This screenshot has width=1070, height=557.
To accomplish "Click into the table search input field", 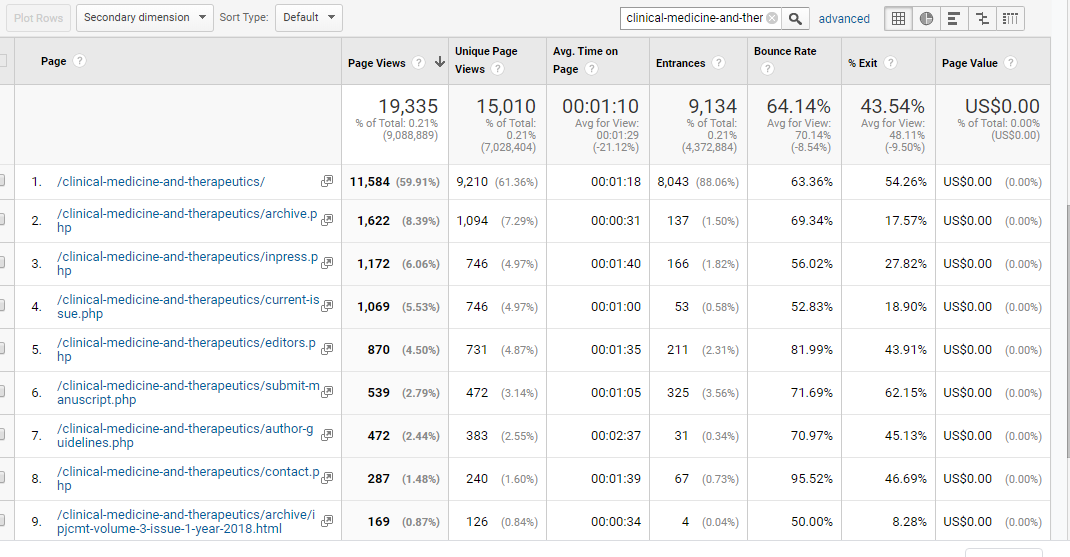I will coord(693,18).
